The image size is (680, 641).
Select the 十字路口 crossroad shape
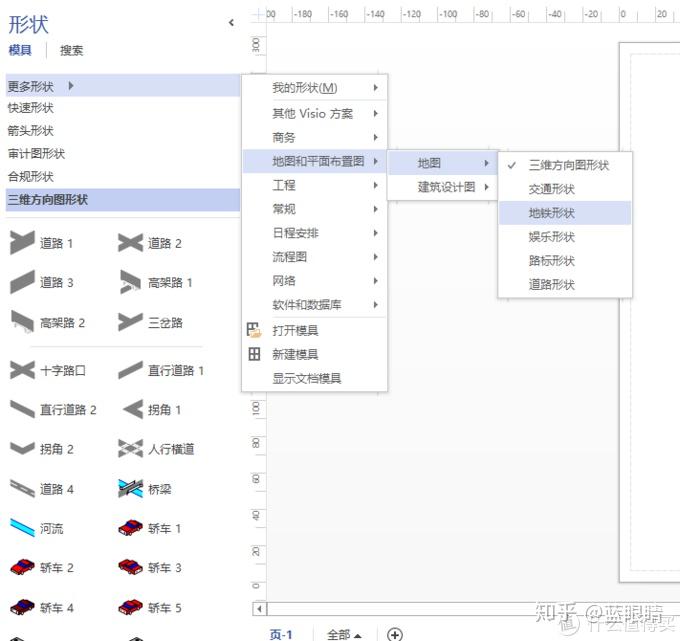click(48, 370)
